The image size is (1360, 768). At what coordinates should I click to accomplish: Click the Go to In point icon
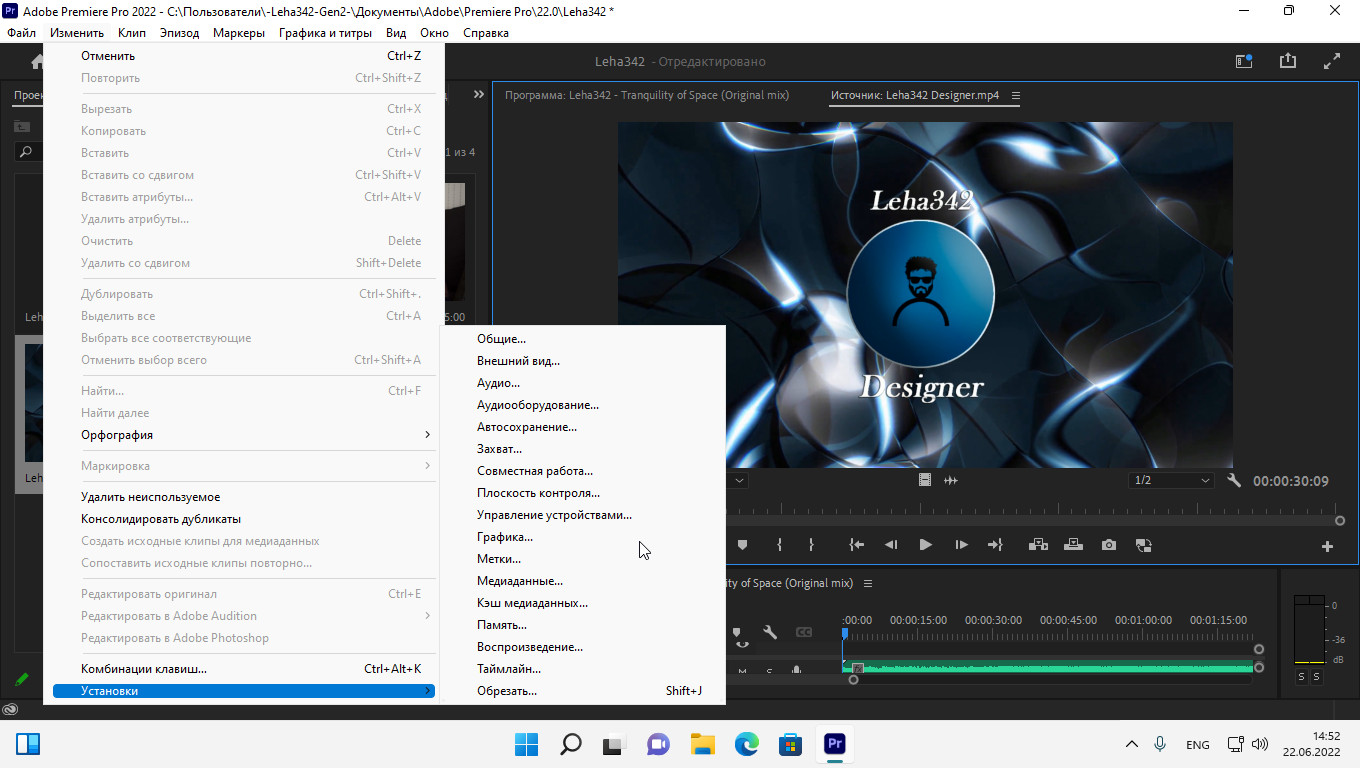pyautogui.click(x=856, y=545)
